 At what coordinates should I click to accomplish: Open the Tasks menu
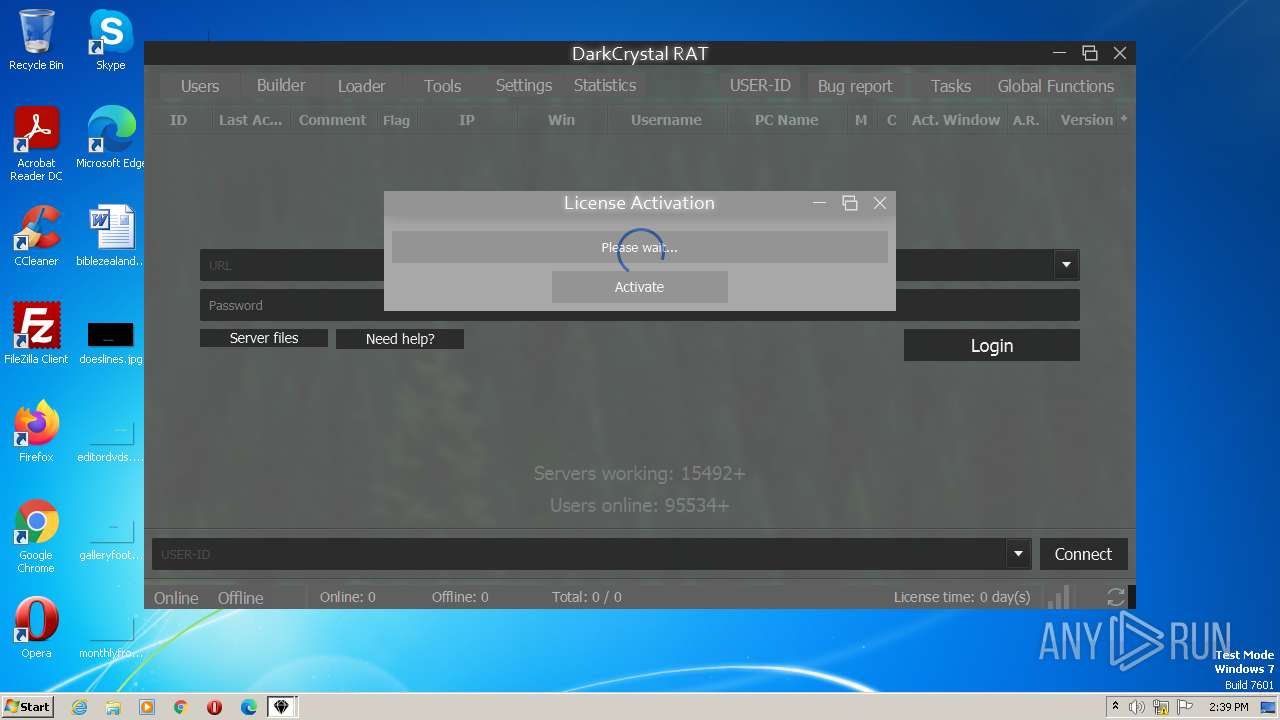pos(951,86)
